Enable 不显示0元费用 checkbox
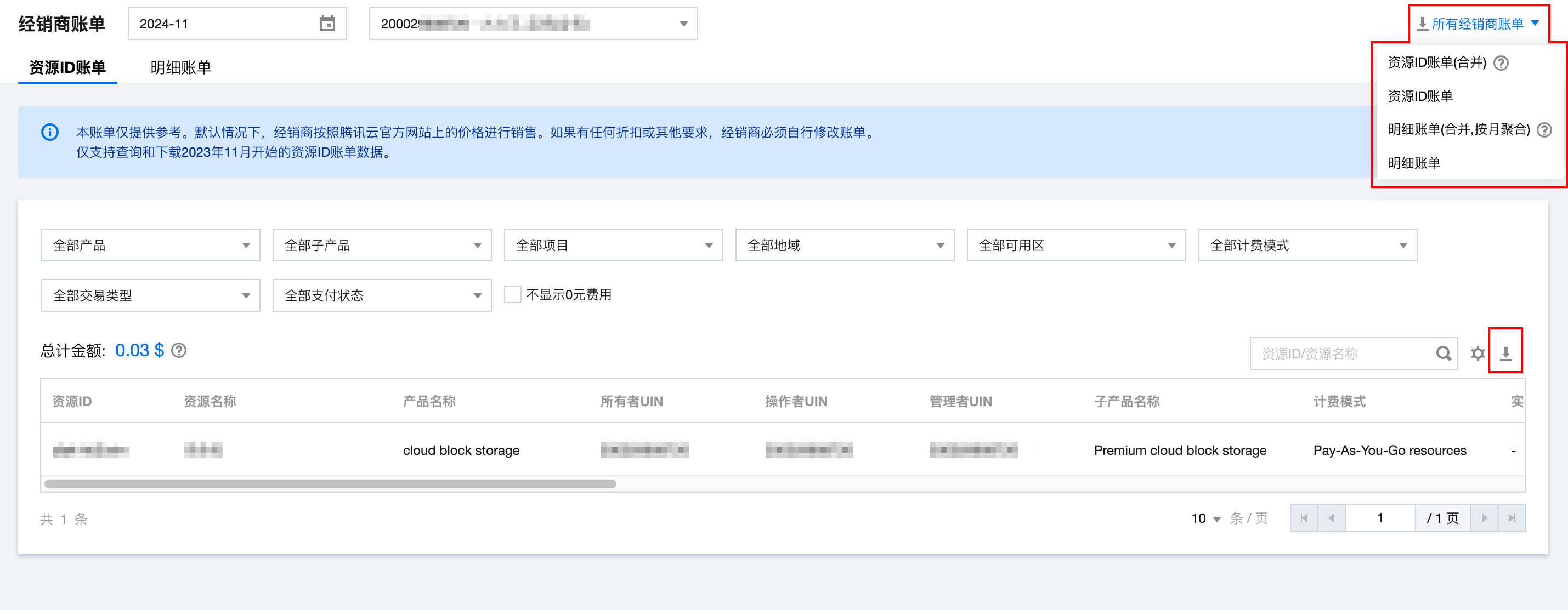This screenshot has height=610, width=1568. [x=513, y=295]
